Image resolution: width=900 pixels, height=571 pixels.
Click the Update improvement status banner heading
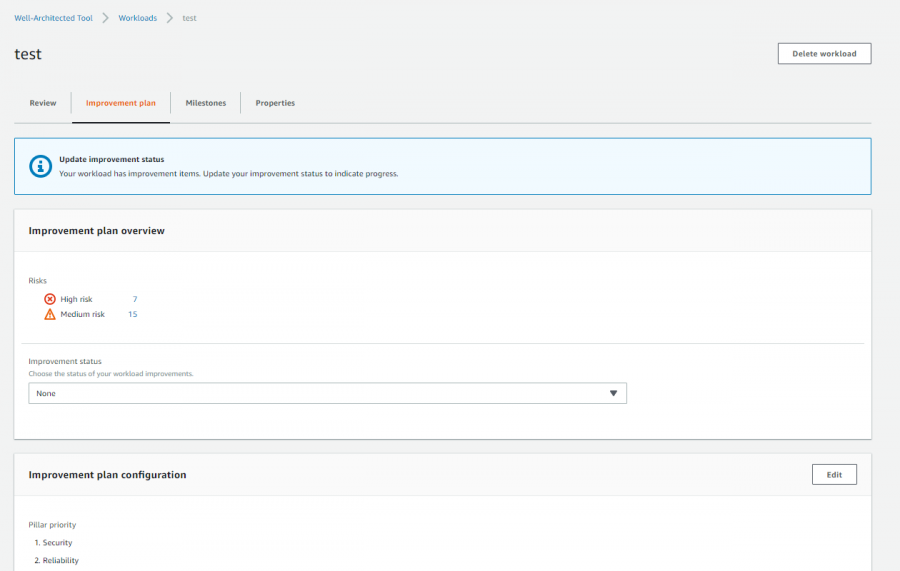pyautogui.click(x=111, y=159)
